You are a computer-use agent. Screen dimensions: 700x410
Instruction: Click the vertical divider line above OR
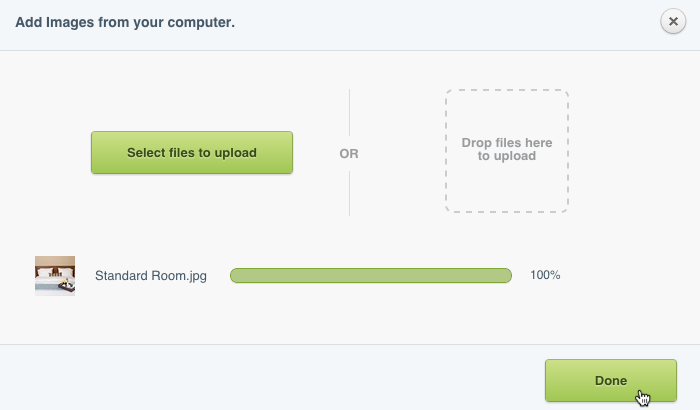pyautogui.click(x=349, y=113)
